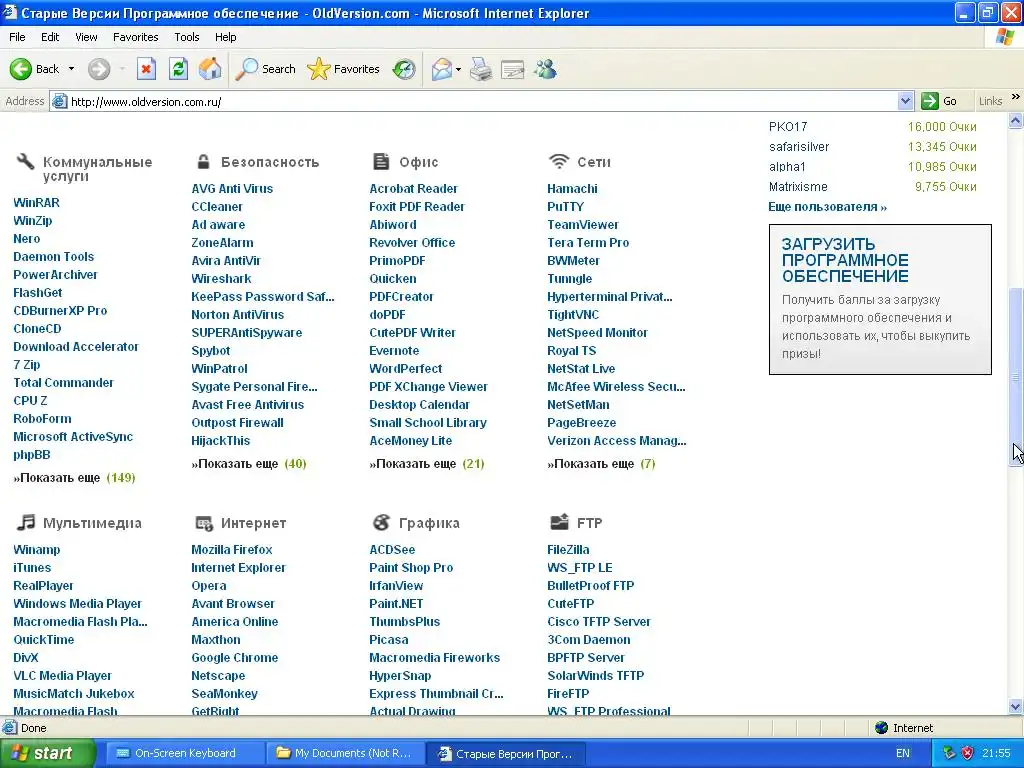Open the Total Commander link
Screen dimensions: 1024x768
coord(63,383)
